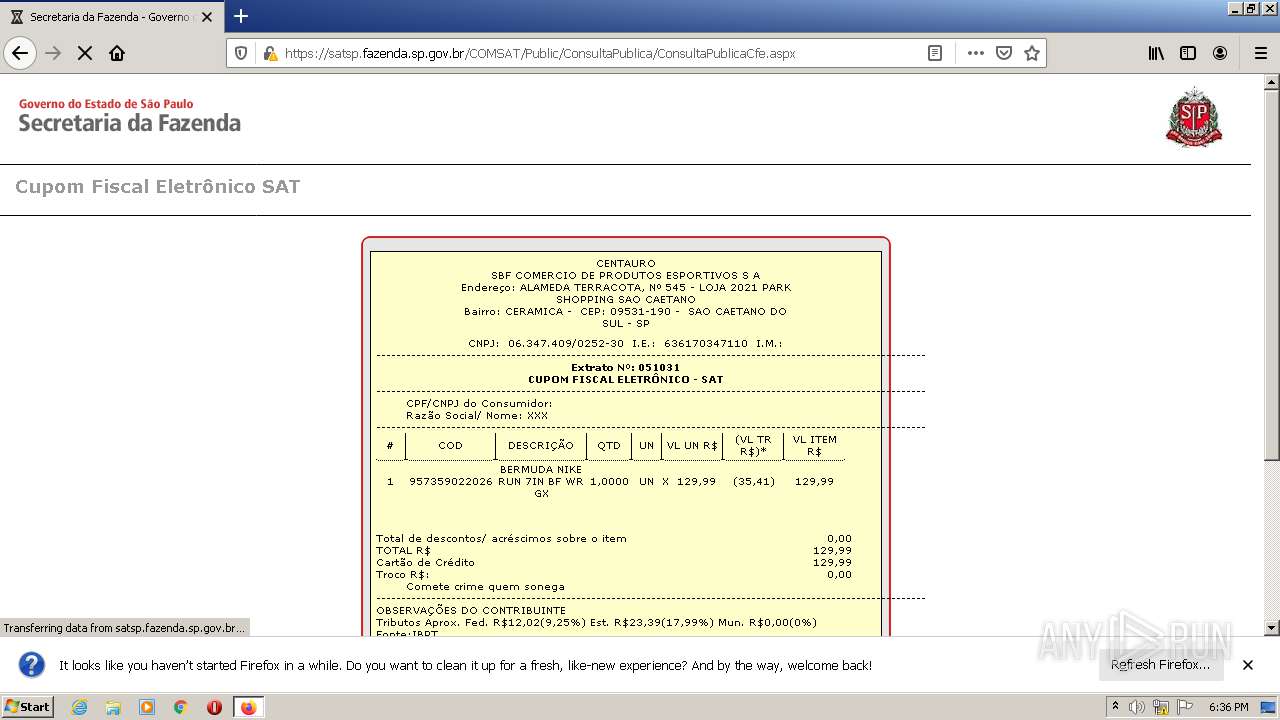Screen dimensions: 1280x720
Task: Click Cartão de Crédito payment line
Action: (x=614, y=563)
